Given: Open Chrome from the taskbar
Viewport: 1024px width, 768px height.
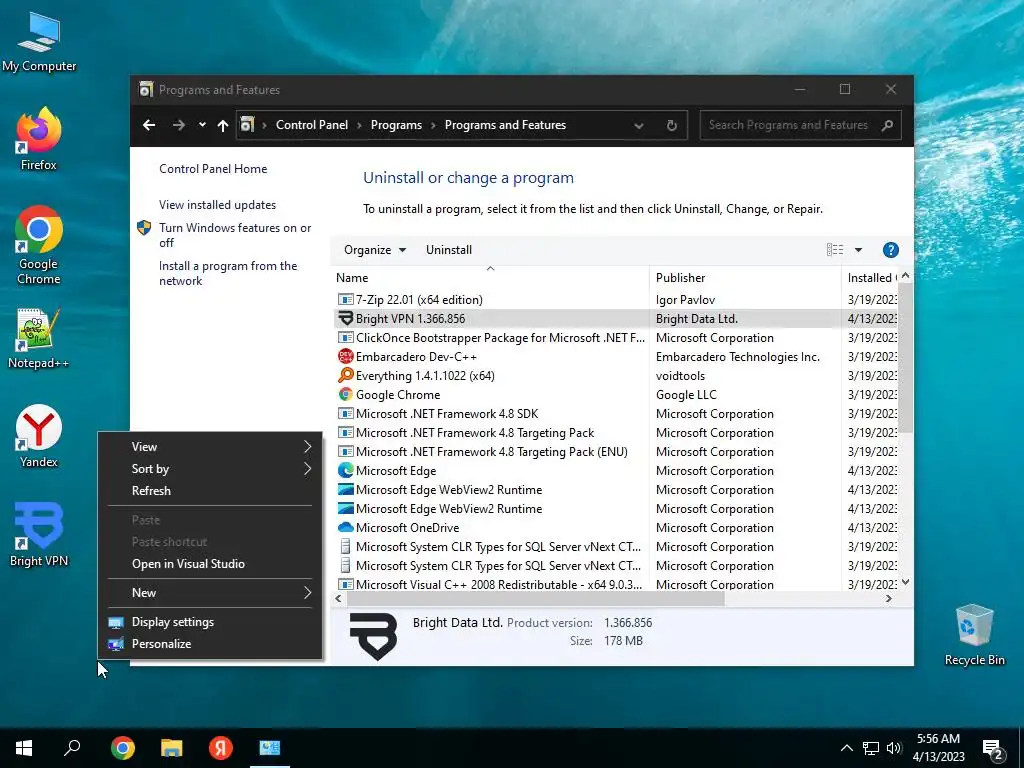Looking at the screenshot, I should (x=123, y=748).
